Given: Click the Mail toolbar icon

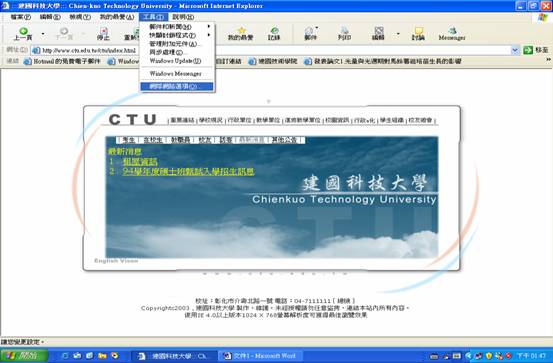Looking at the screenshot, I should click(x=309, y=31).
